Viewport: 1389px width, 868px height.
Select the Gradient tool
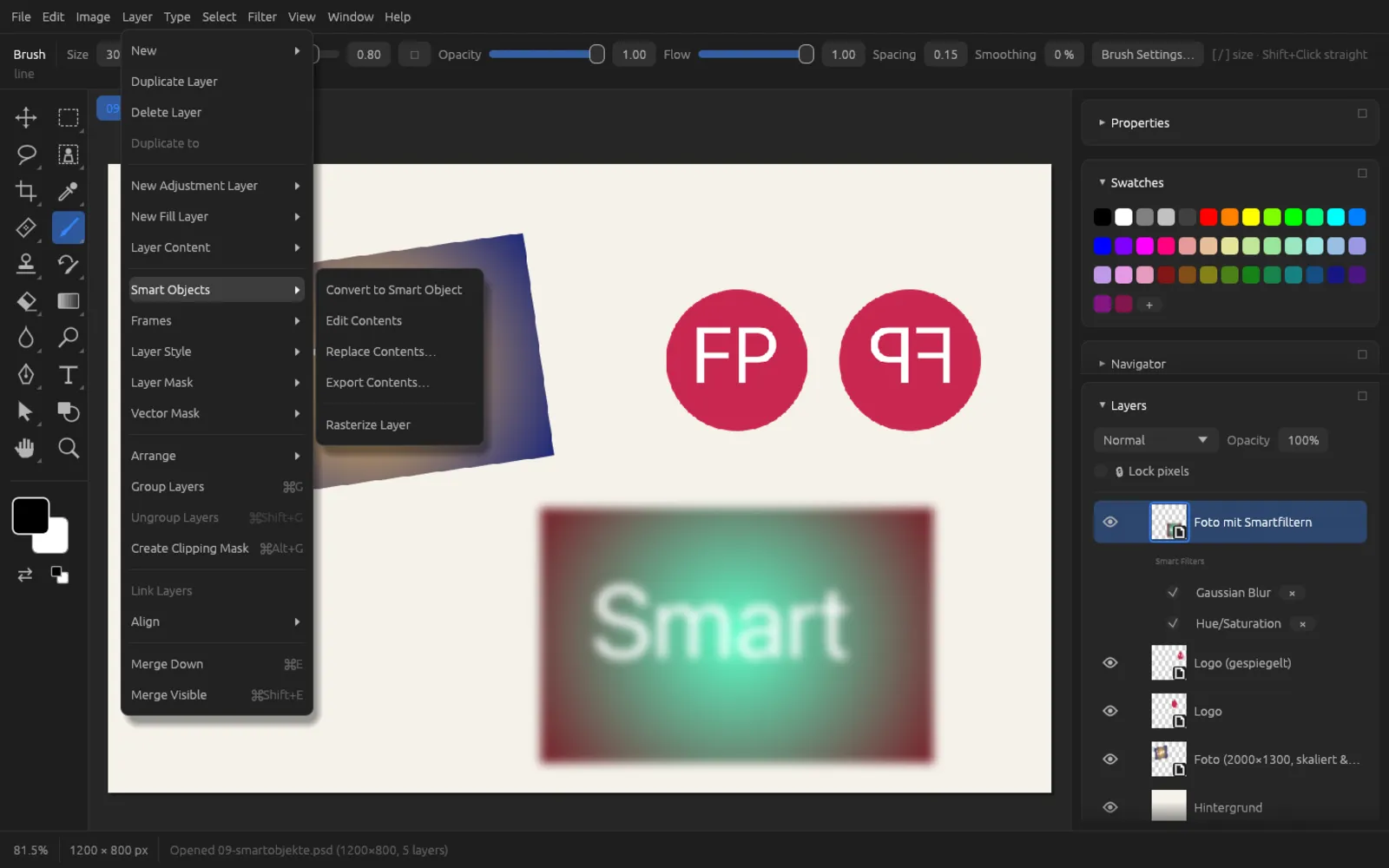pos(68,301)
